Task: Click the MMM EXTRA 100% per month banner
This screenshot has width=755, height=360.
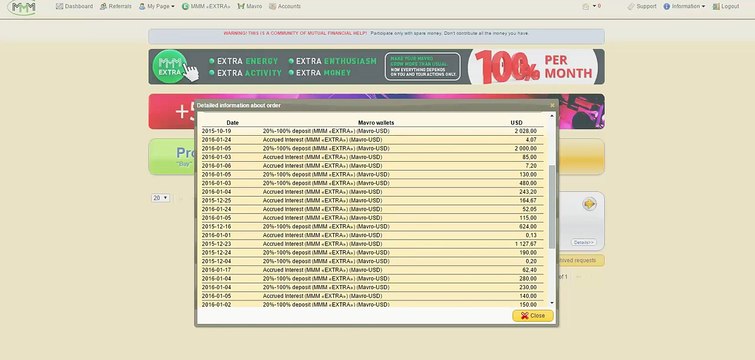Action: 376,66
